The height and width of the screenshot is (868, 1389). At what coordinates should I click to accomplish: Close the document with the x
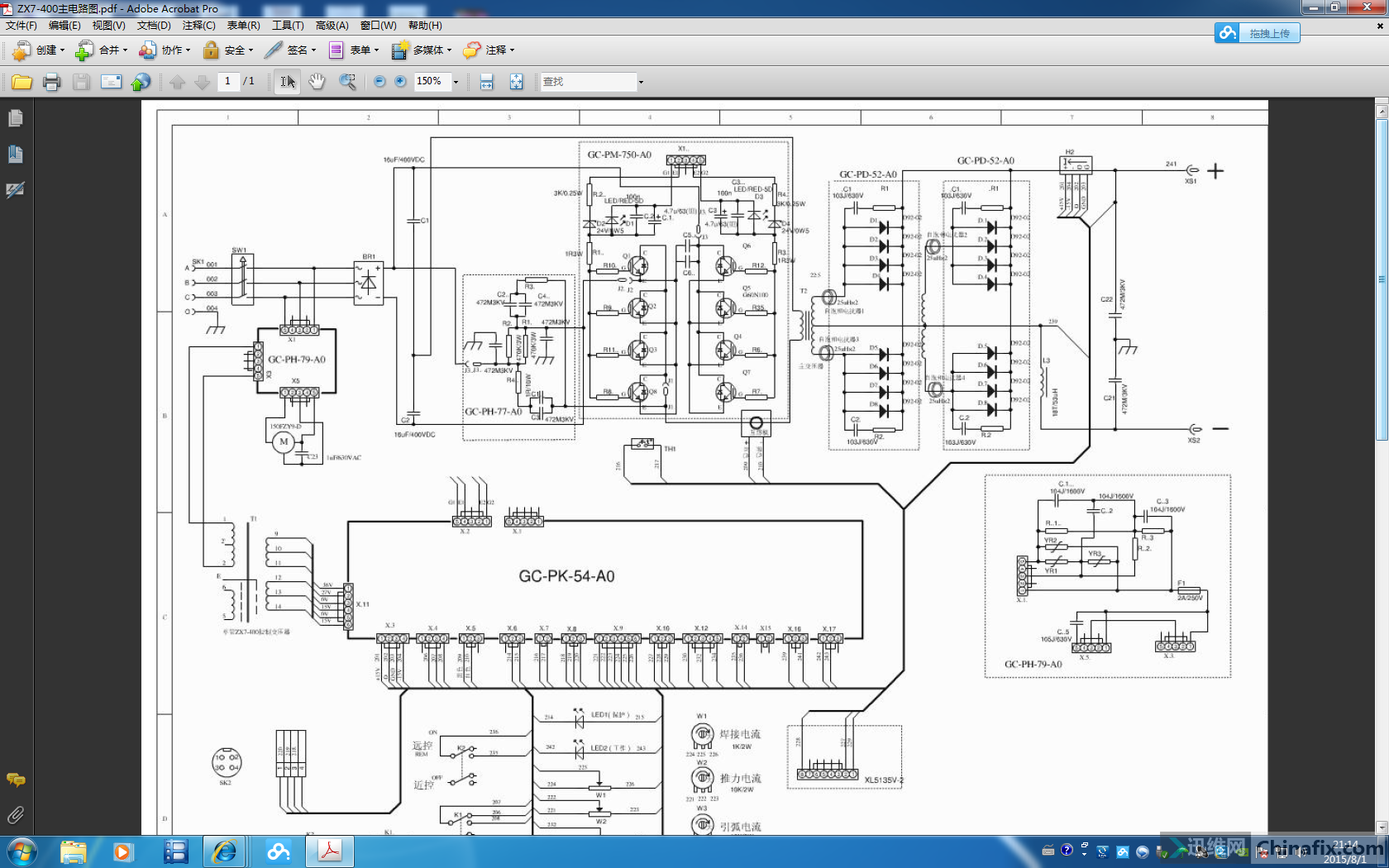[1379, 26]
